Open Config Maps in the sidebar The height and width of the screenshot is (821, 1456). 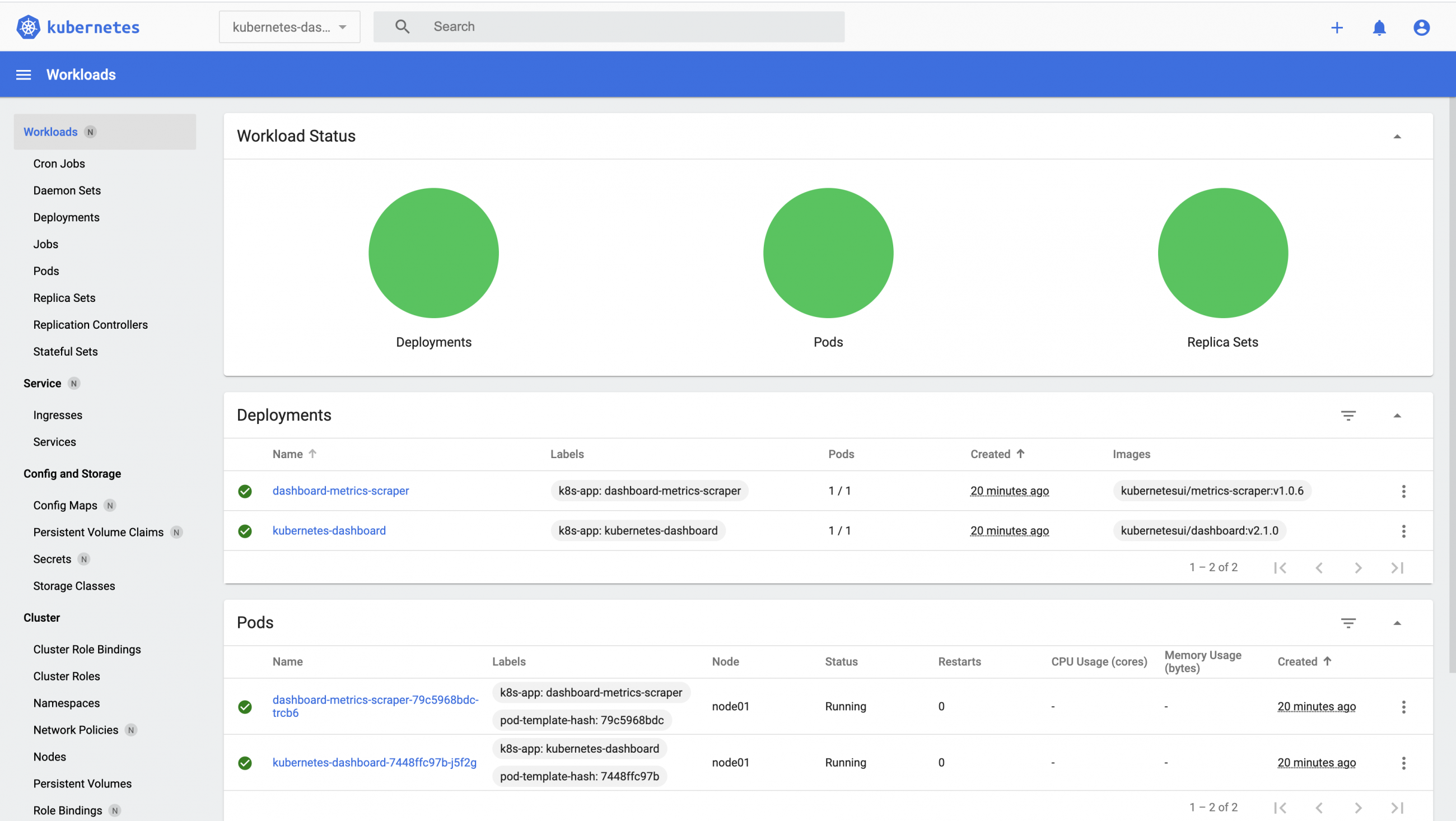[65, 506]
